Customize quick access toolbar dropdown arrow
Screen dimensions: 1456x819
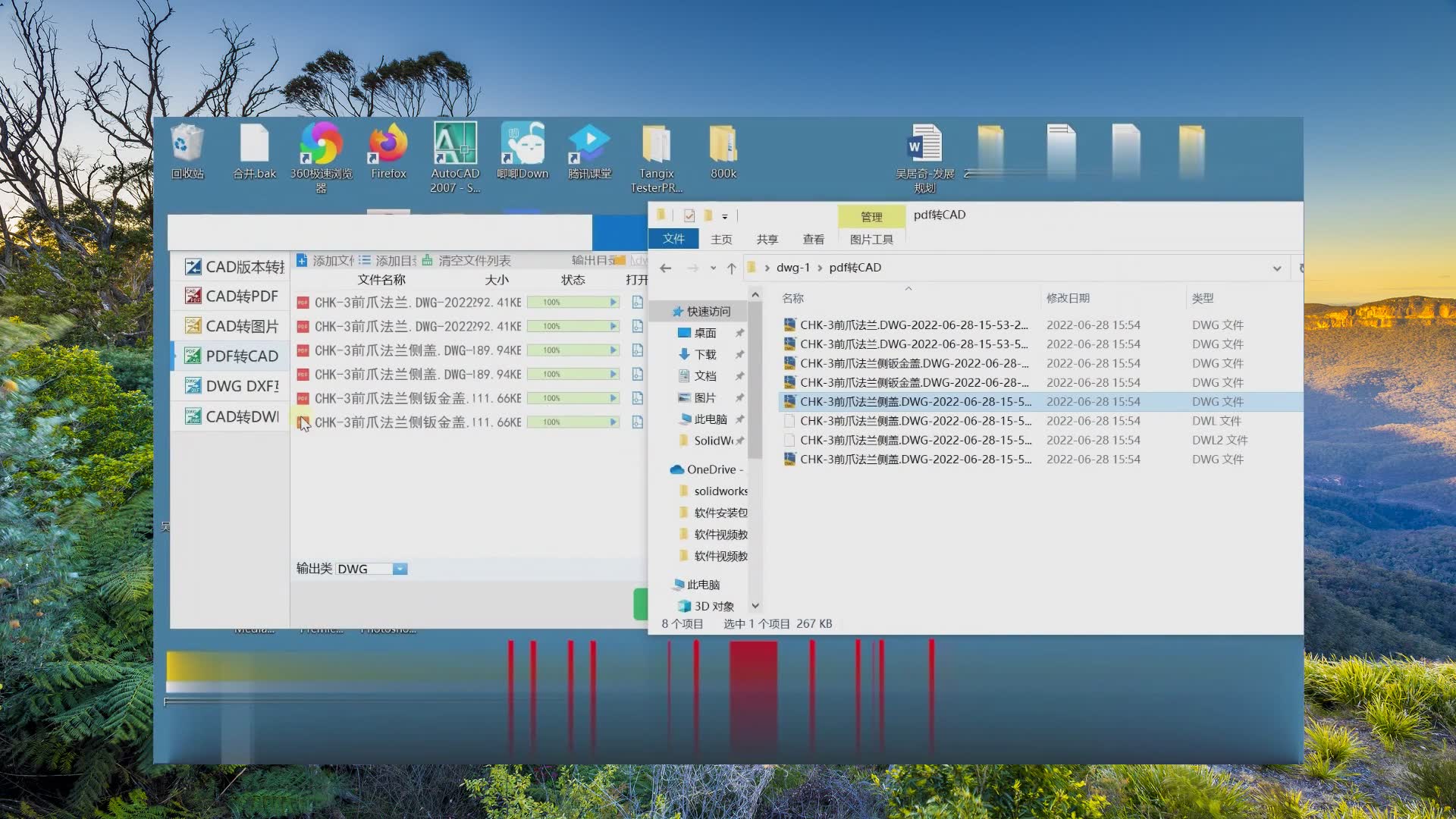(724, 217)
